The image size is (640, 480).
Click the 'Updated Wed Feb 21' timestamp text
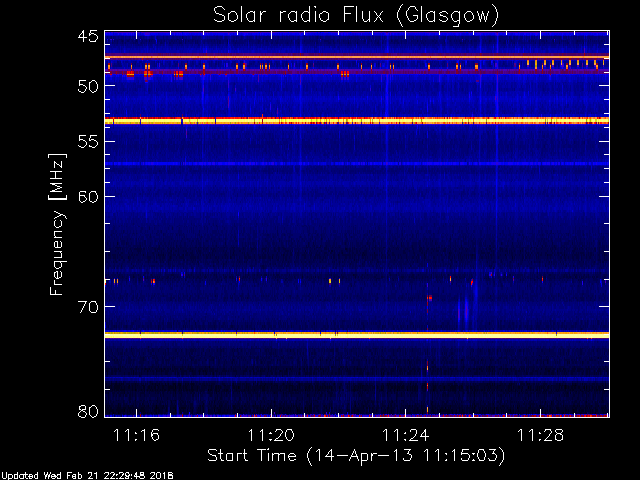(87, 476)
